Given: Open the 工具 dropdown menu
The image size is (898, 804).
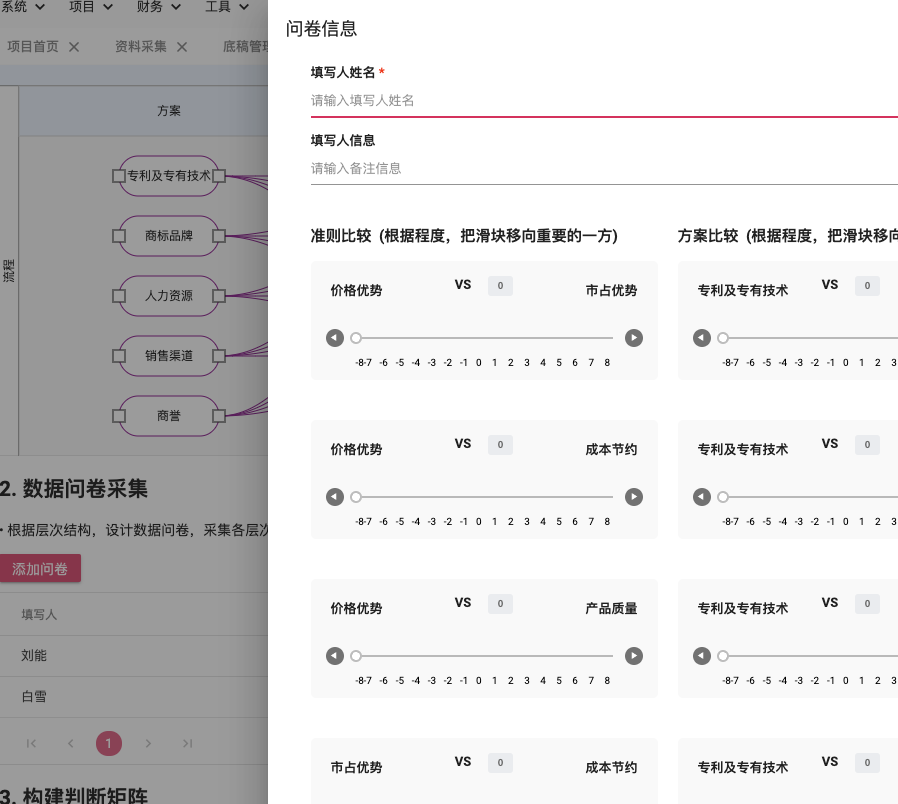Looking at the screenshot, I should click(227, 7).
